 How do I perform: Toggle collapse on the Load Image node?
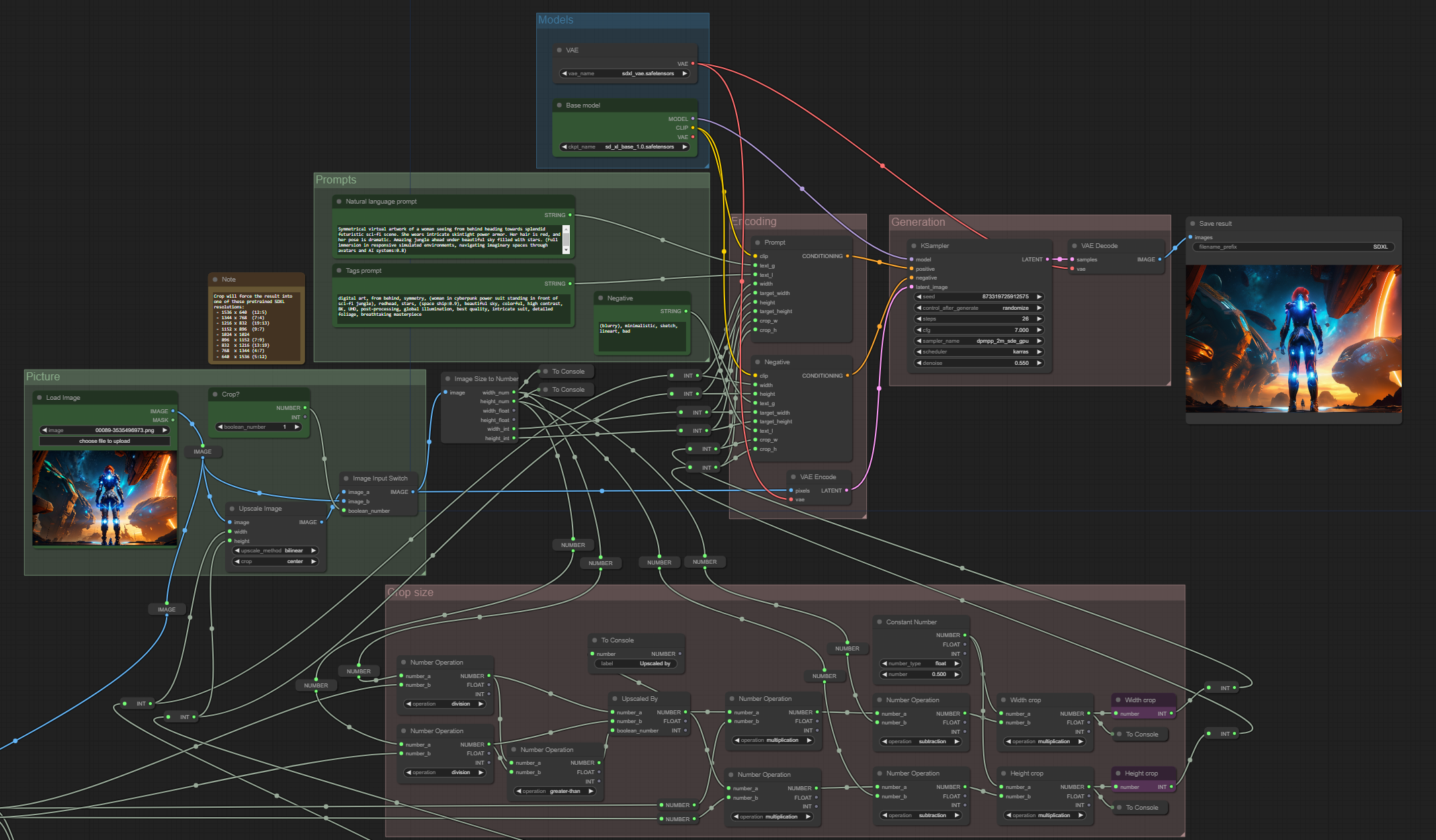[x=39, y=398]
